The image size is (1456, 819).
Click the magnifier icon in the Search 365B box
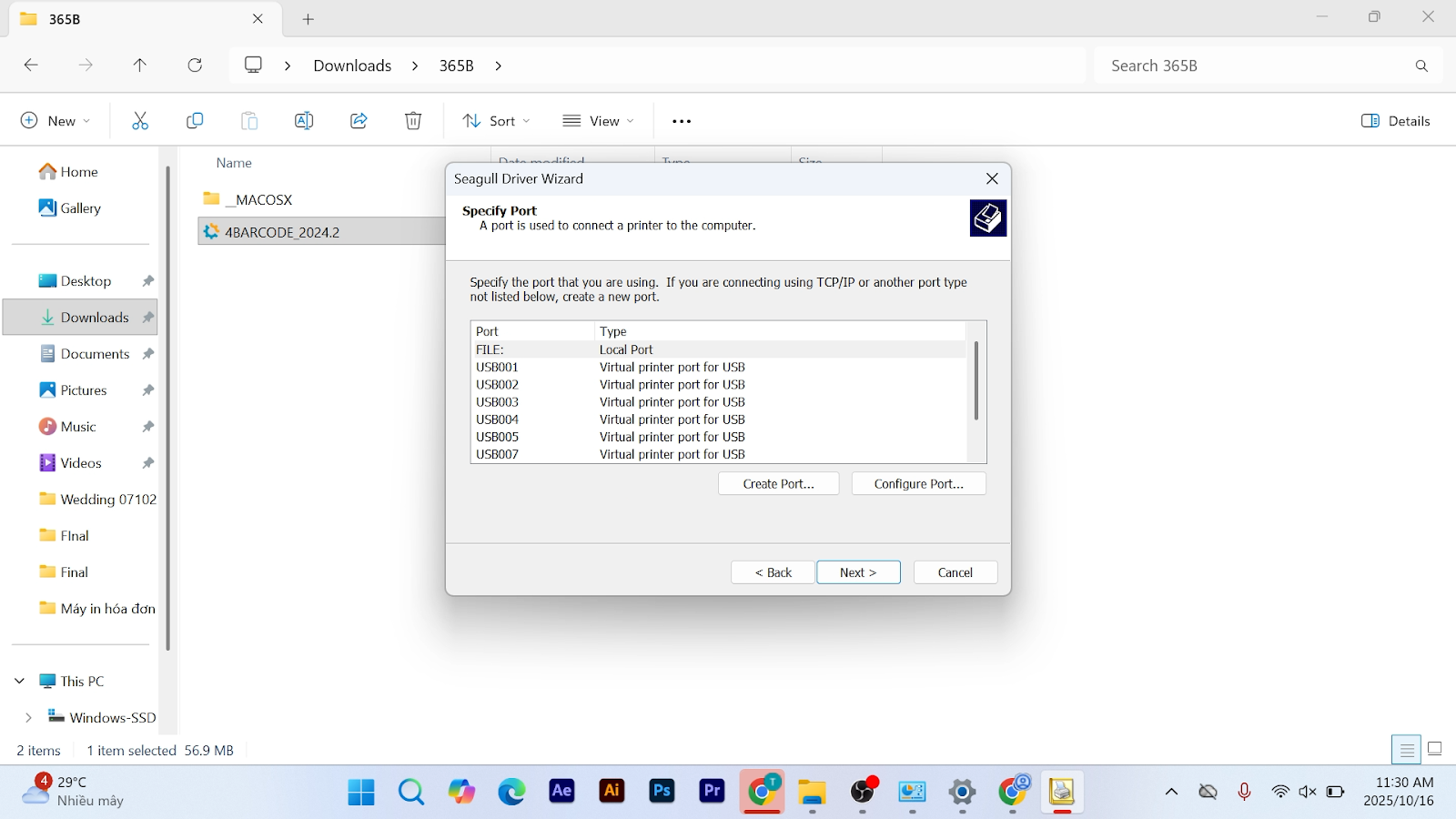(1421, 66)
